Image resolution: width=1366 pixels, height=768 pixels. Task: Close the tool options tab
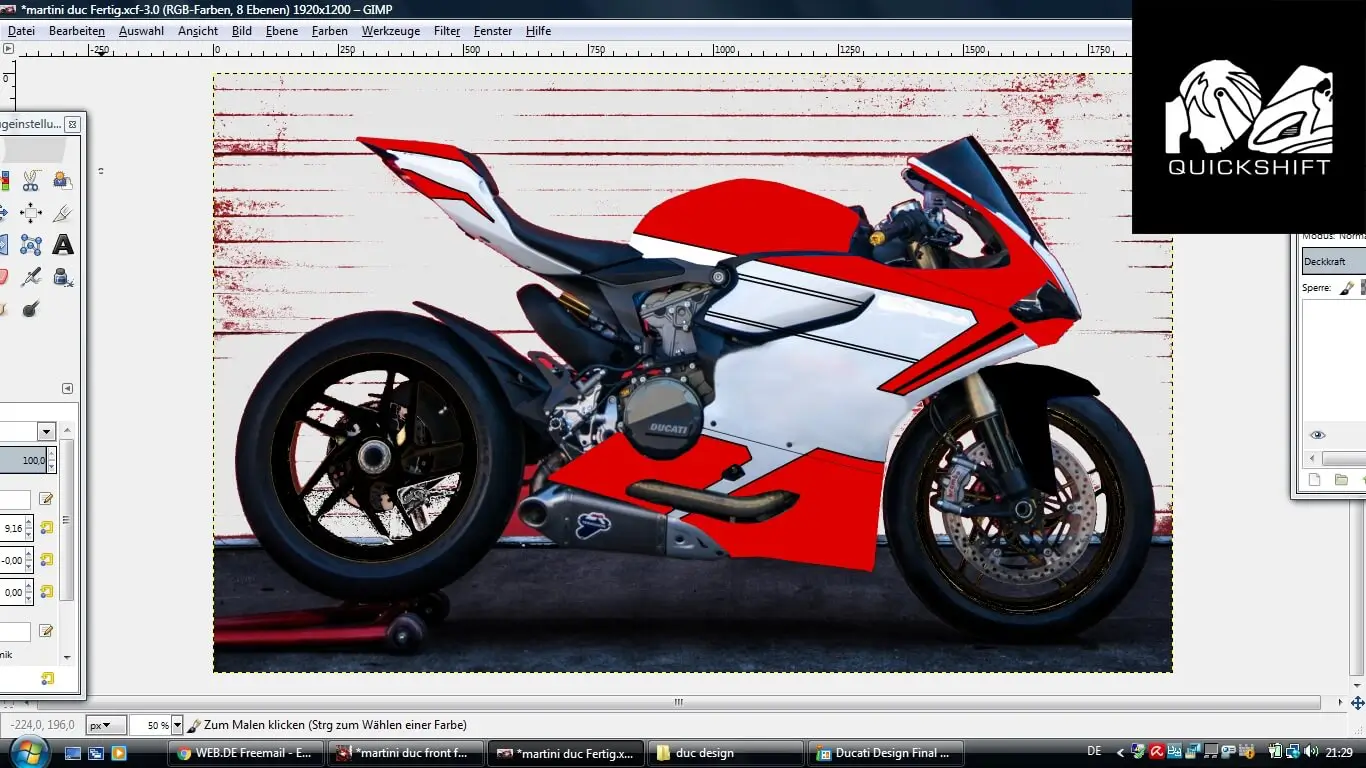72,124
